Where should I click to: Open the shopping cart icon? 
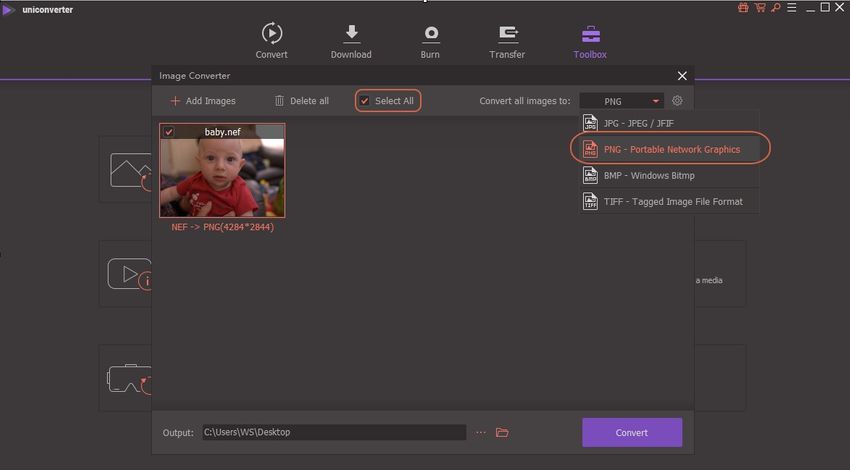point(759,8)
